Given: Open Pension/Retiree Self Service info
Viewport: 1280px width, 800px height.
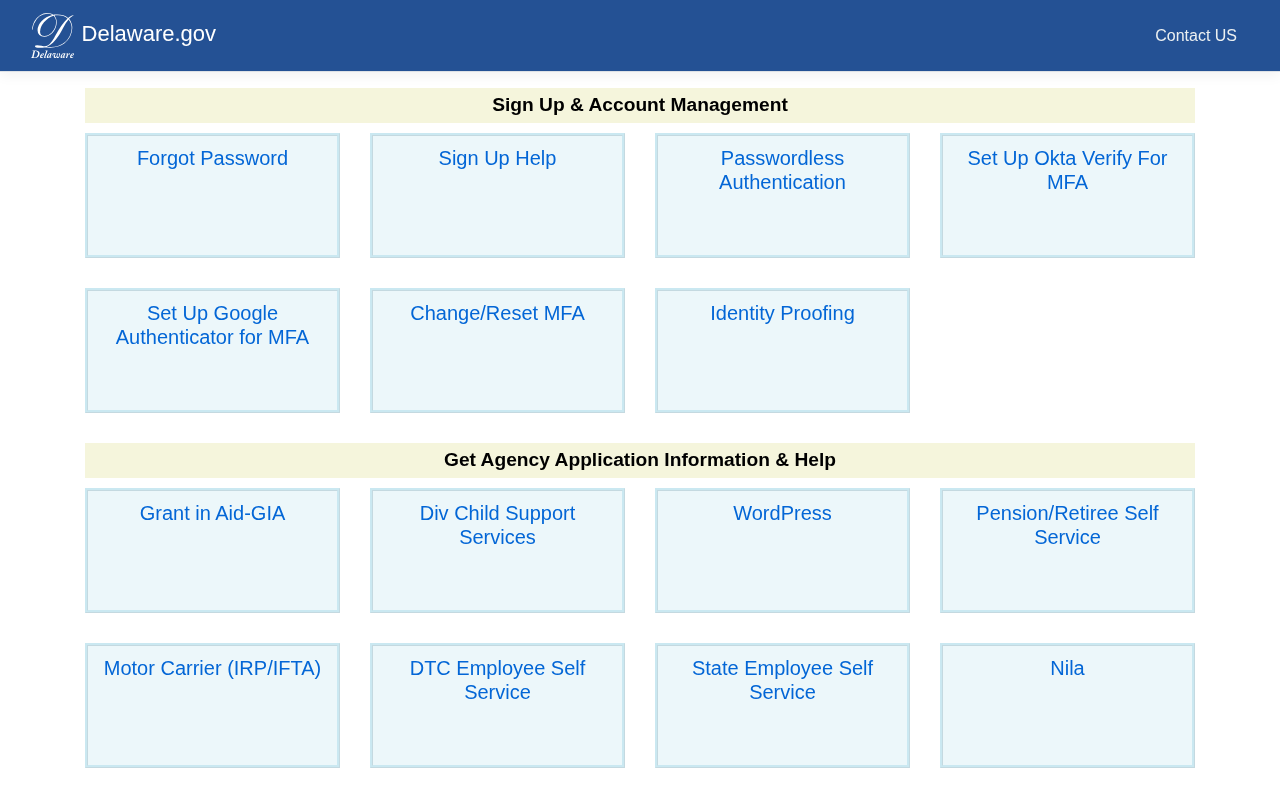Looking at the screenshot, I should [1067, 526].
